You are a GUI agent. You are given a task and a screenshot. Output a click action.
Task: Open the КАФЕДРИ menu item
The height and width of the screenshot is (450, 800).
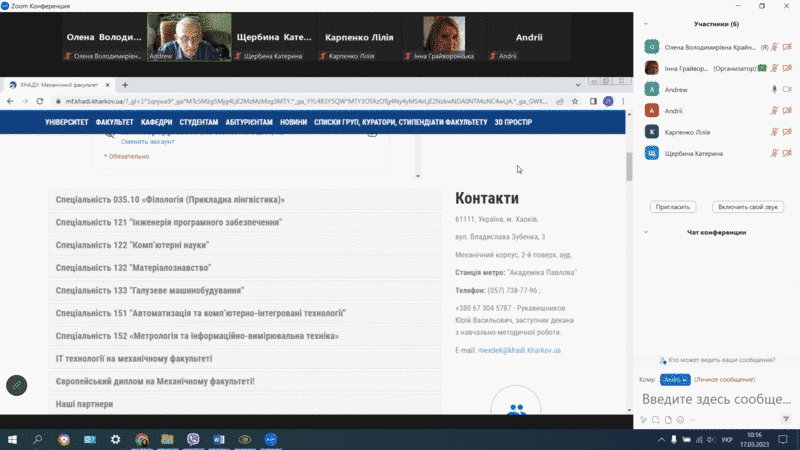tap(156, 122)
